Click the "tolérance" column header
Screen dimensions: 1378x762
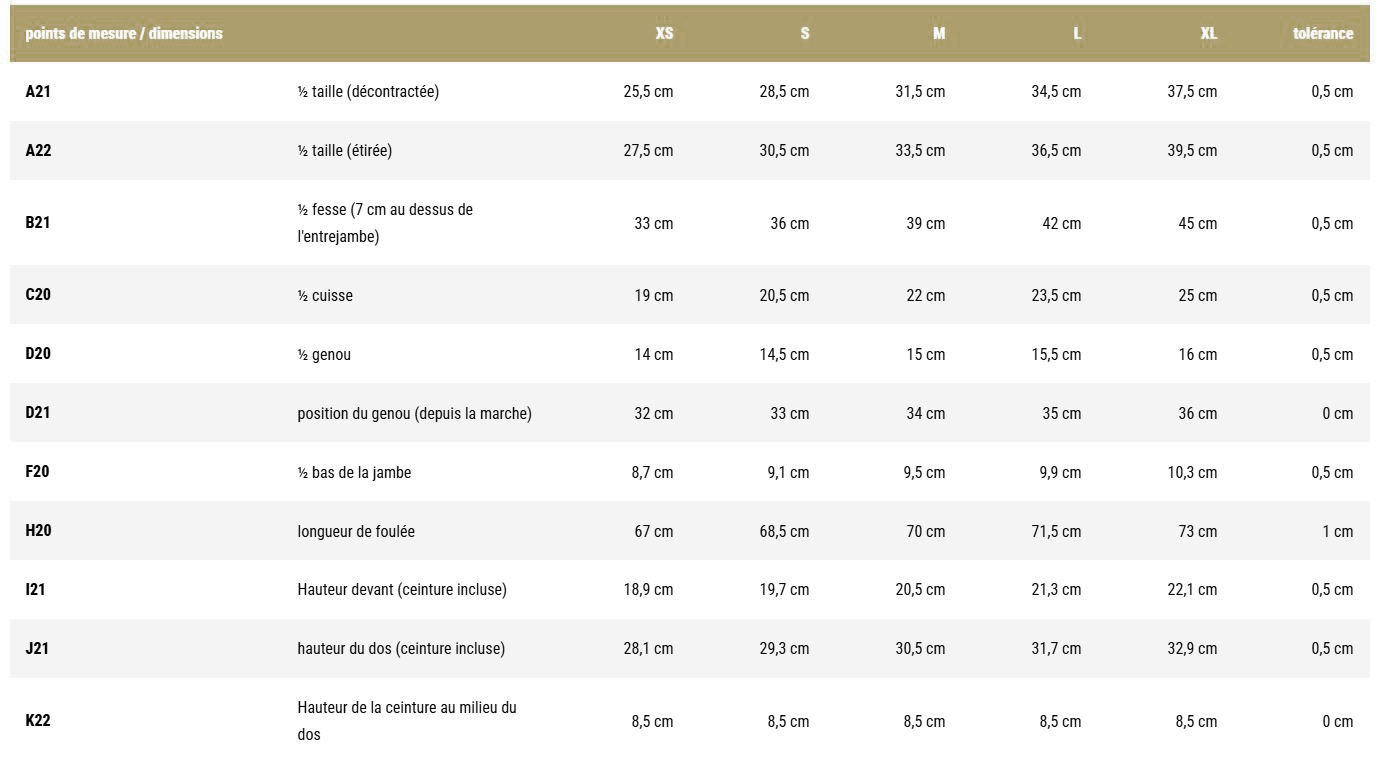tap(1322, 33)
